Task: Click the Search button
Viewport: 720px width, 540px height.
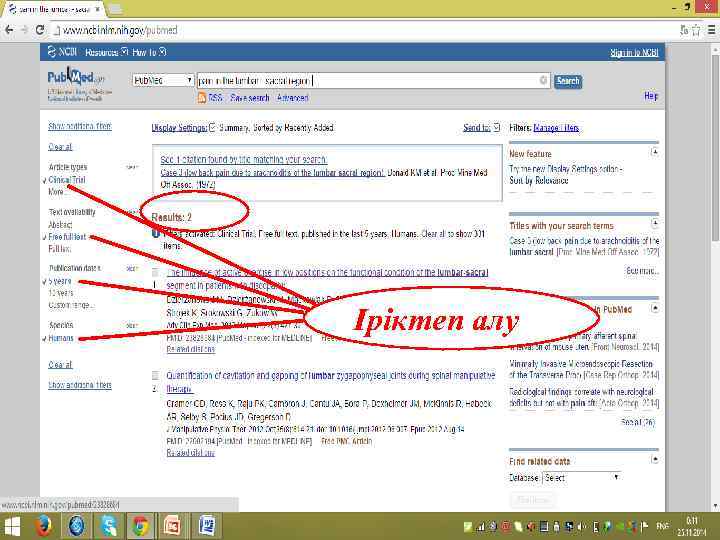Action: (x=568, y=81)
